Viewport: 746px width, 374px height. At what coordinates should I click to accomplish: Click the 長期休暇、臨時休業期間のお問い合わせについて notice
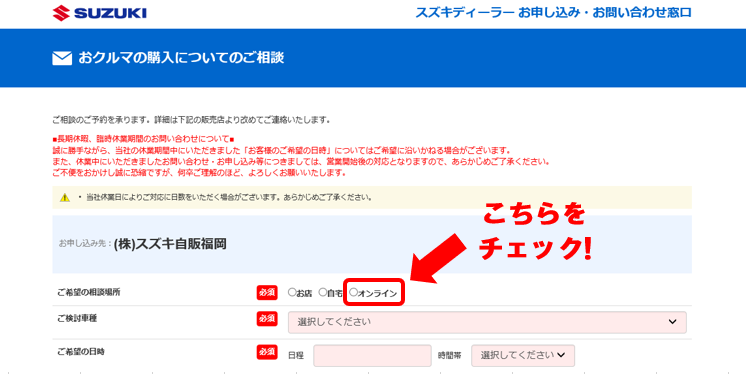point(143,139)
